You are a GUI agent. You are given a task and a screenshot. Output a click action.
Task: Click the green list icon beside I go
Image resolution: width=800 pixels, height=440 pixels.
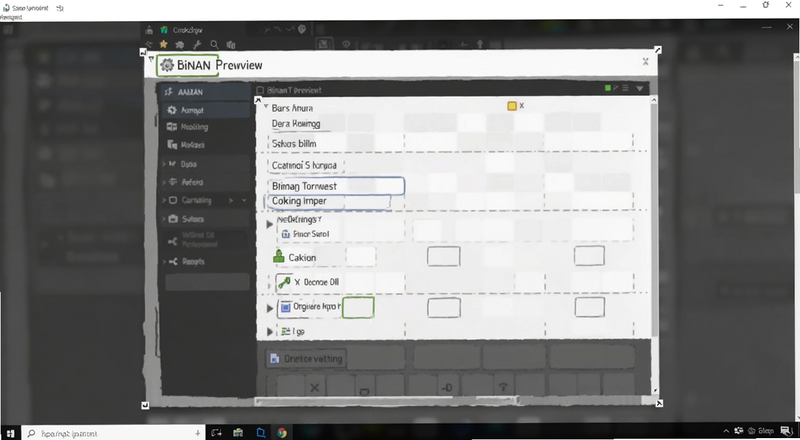tap(286, 331)
